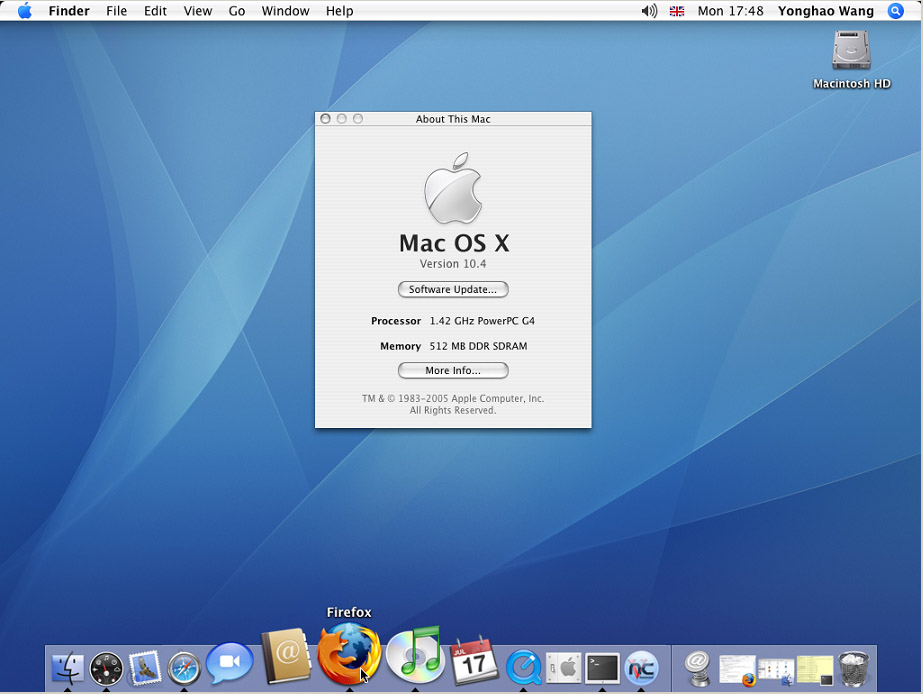
Task: Open Terminal from the Dock
Action: [x=602, y=668]
